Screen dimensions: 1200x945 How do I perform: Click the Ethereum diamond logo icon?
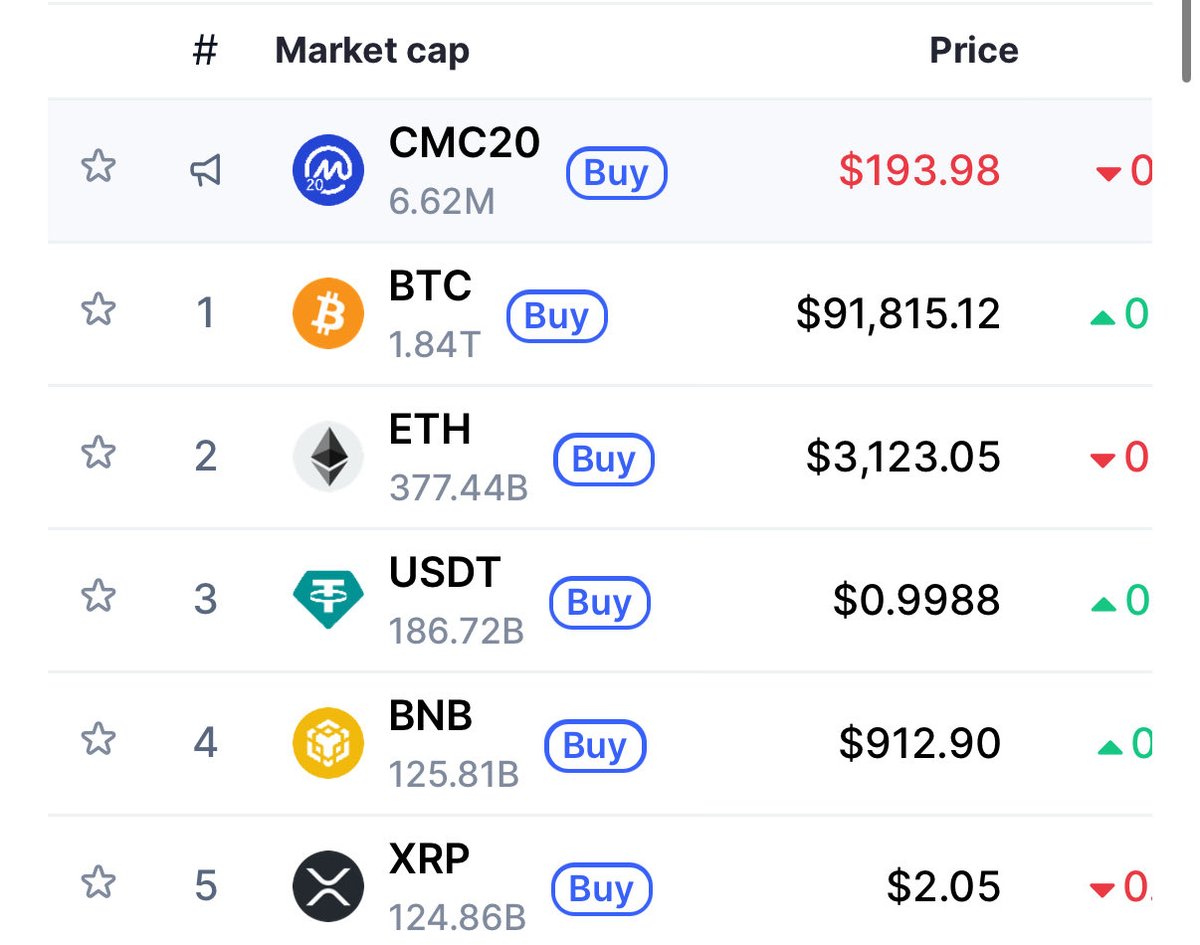tap(327, 457)
